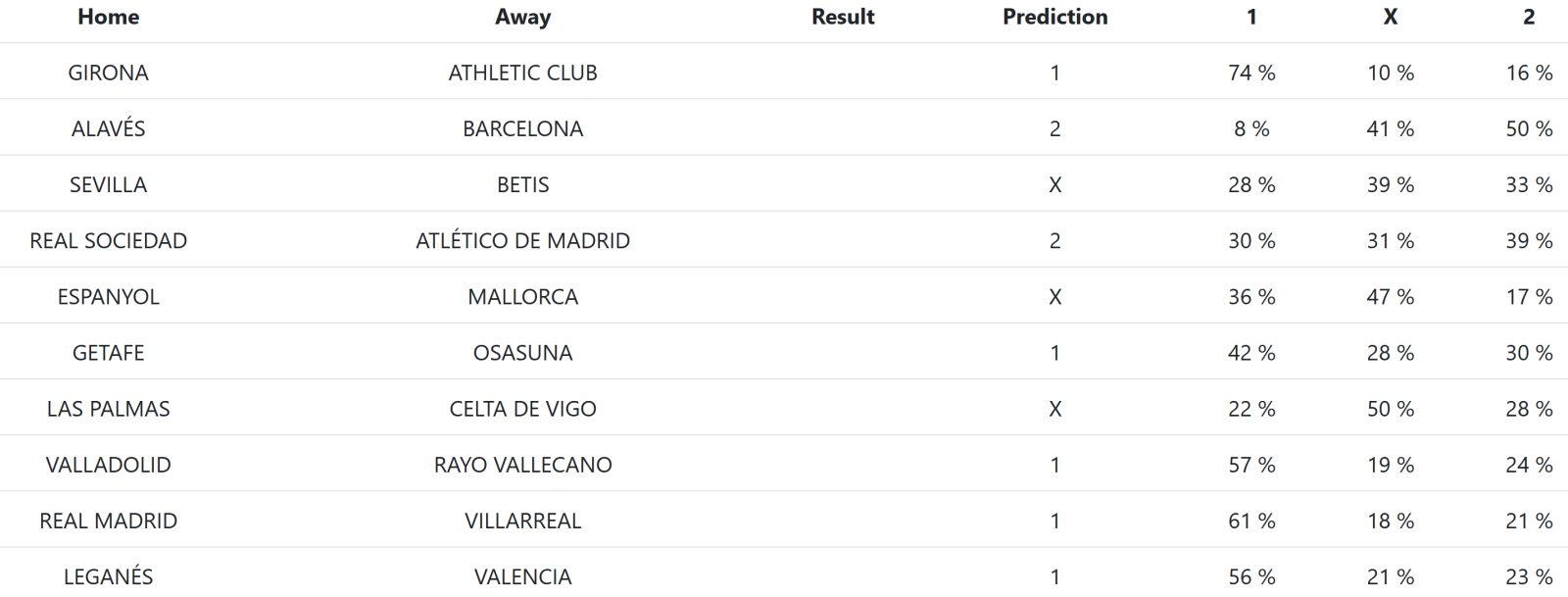Click the Prediction column header

(1054, 17)
